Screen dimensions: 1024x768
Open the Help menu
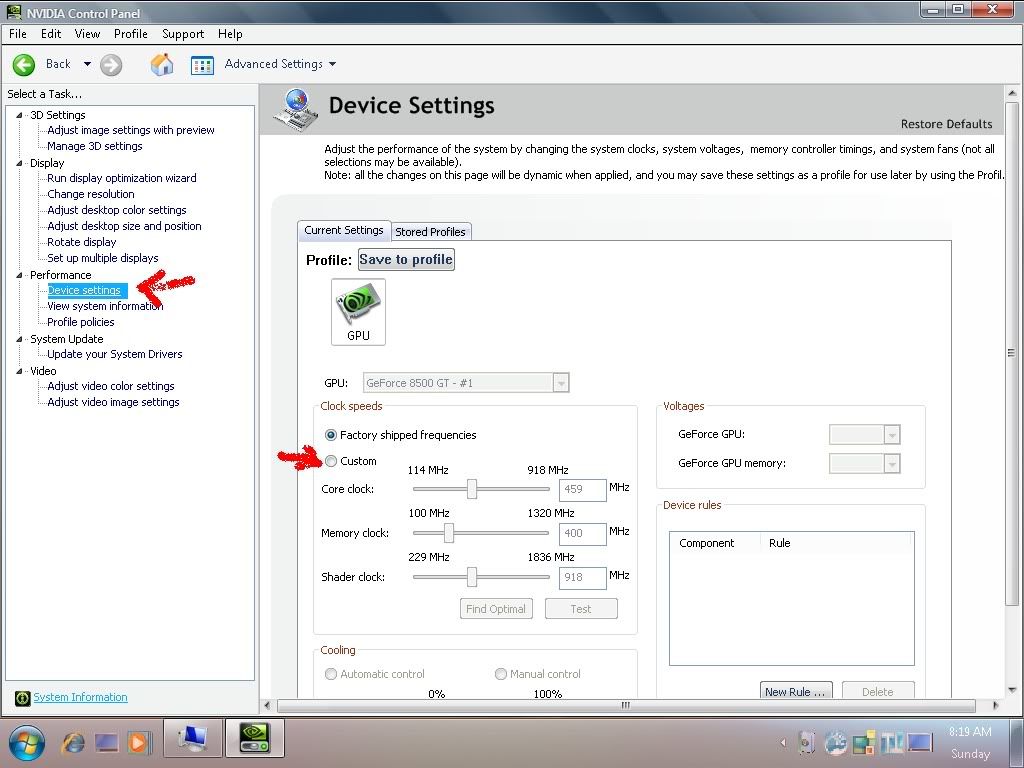(230, 34)
